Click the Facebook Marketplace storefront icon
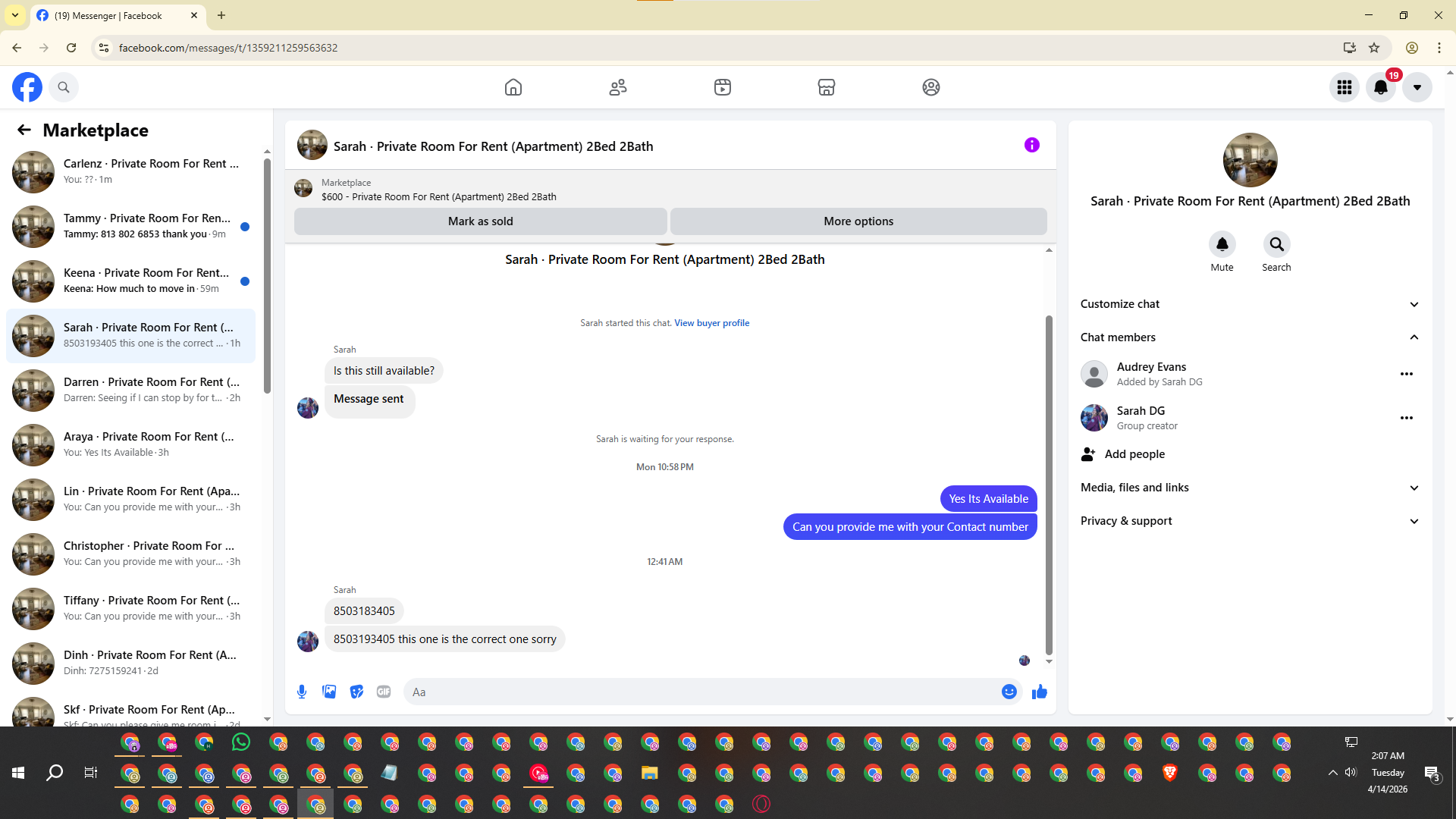The width and height of the screenshot is (1456, 819). pos(827,87)
